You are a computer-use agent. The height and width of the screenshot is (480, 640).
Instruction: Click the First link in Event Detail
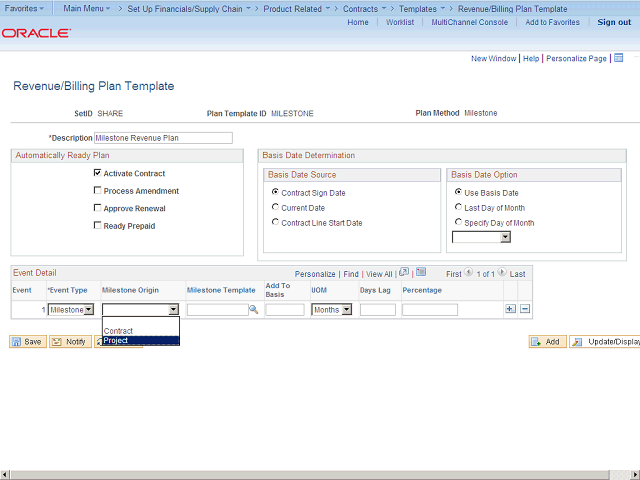pos(453,274)
